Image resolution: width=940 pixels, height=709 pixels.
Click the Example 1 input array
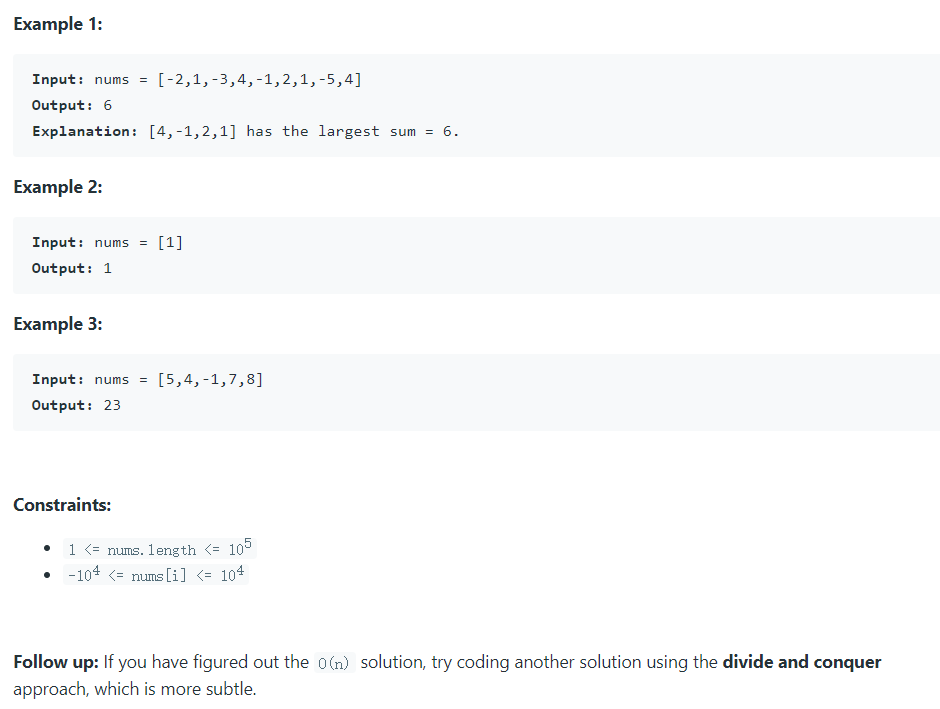point(260,80)
